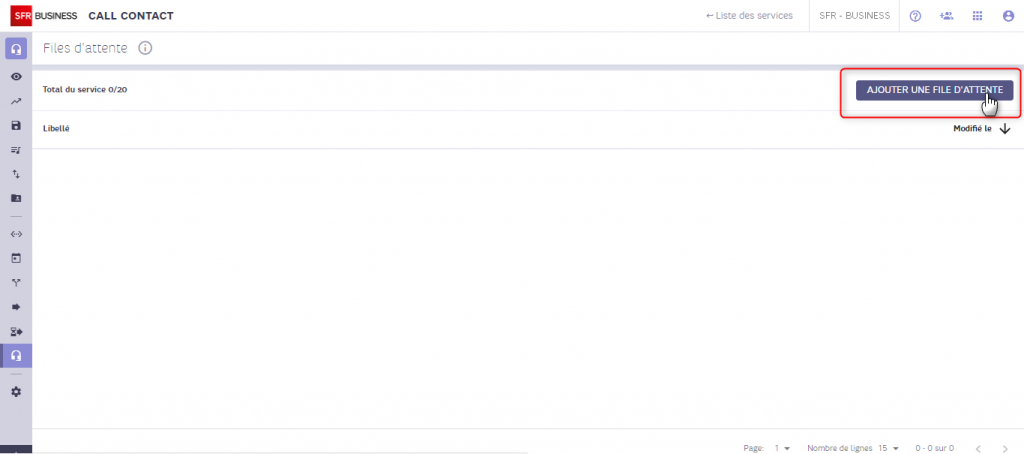Open the help question mark icon
1024x454 pixels.
[915, 16]
